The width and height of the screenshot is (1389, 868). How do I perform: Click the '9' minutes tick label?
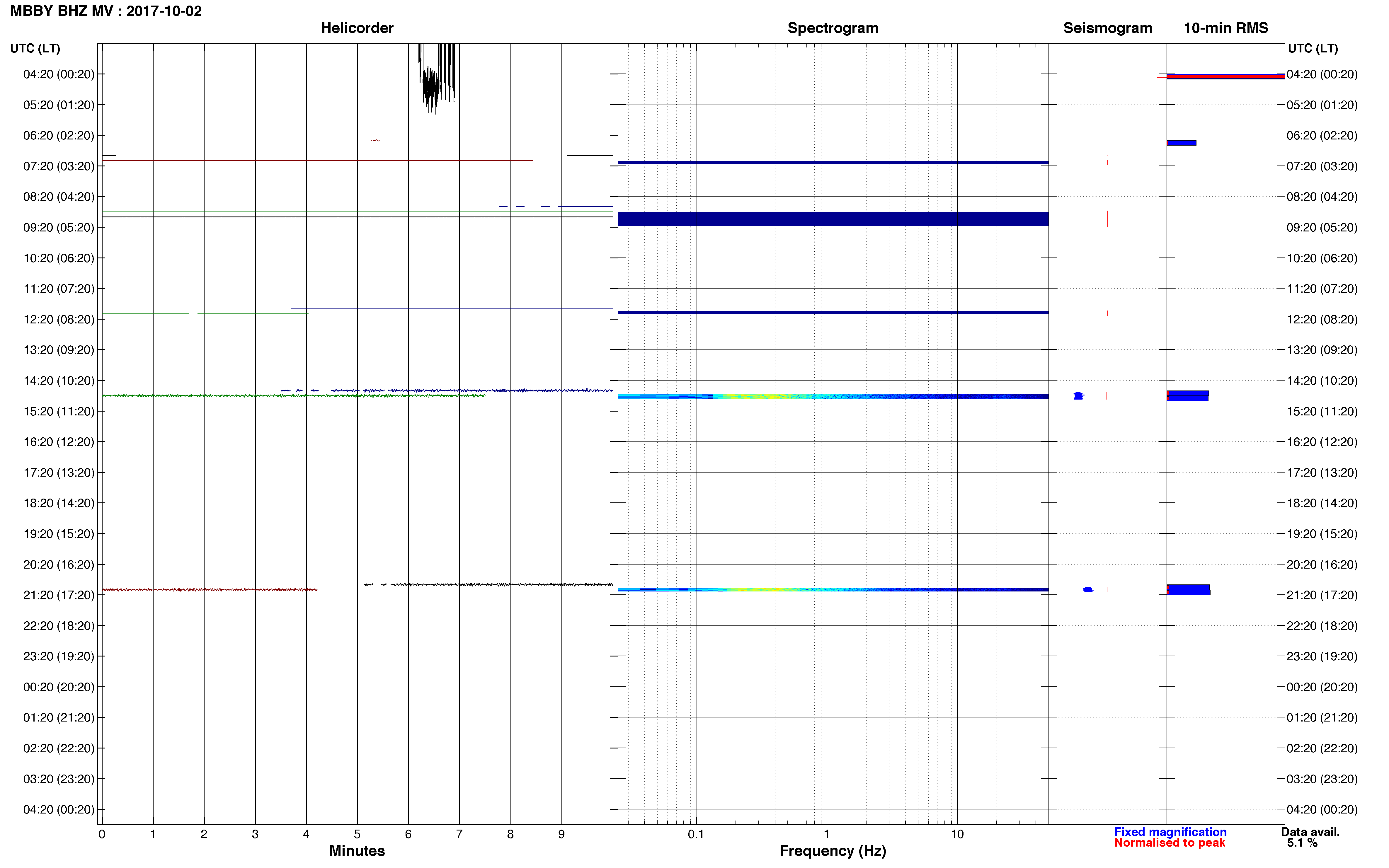[561, 834]
